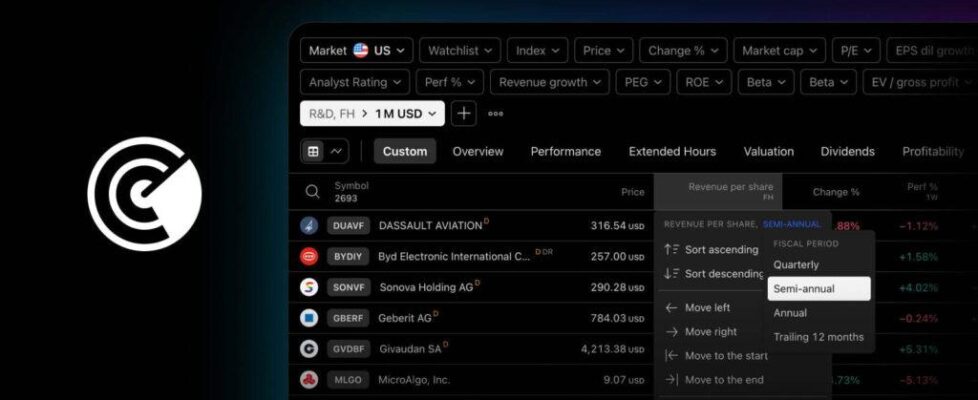Open the Extended Hours tab
Viewport: 978px width, 400px height.
pyautogui.click(x=672, y=151)
